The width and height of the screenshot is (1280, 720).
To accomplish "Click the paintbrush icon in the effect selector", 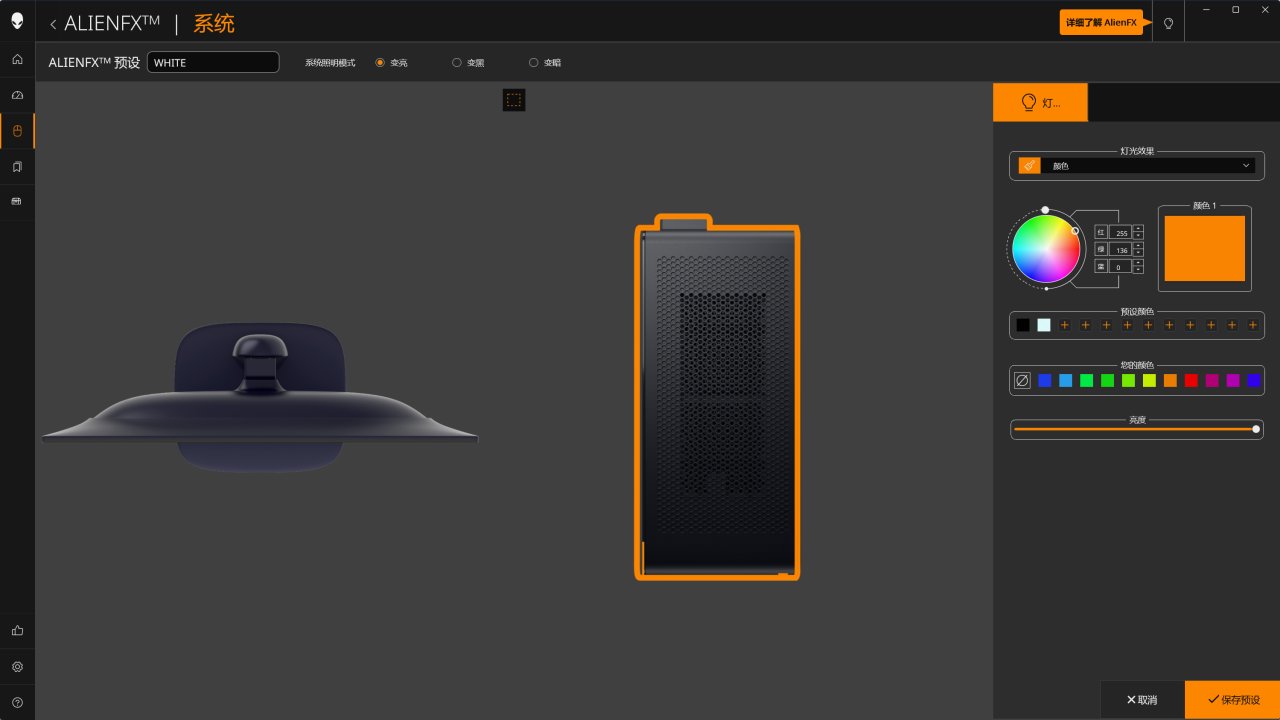I will 1029,165.
